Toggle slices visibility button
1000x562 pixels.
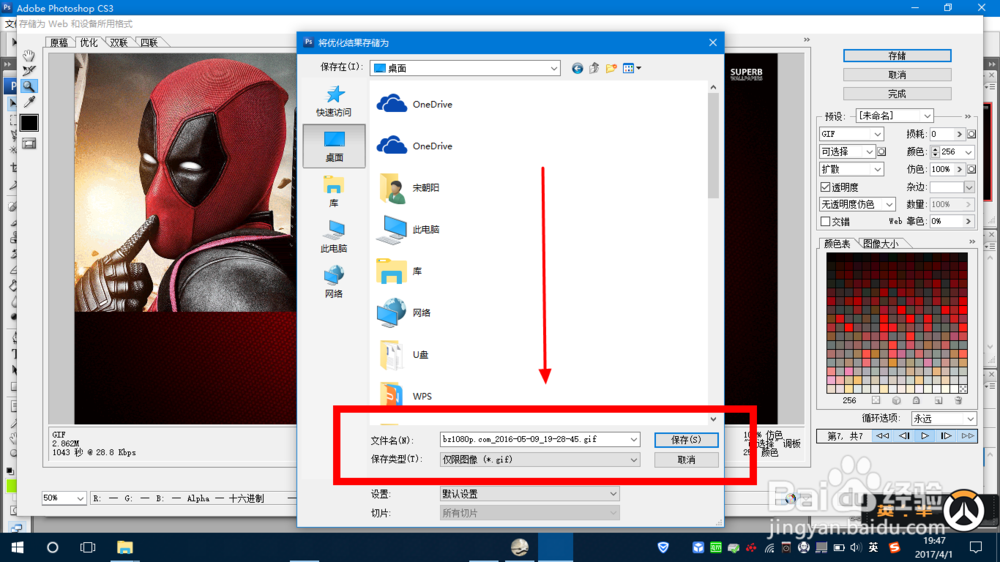[x=29, y=144]
